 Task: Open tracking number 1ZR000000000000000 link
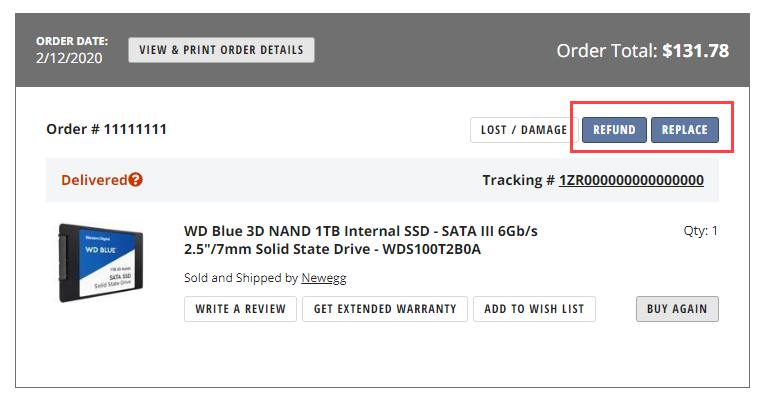click(x=631, y=180)
